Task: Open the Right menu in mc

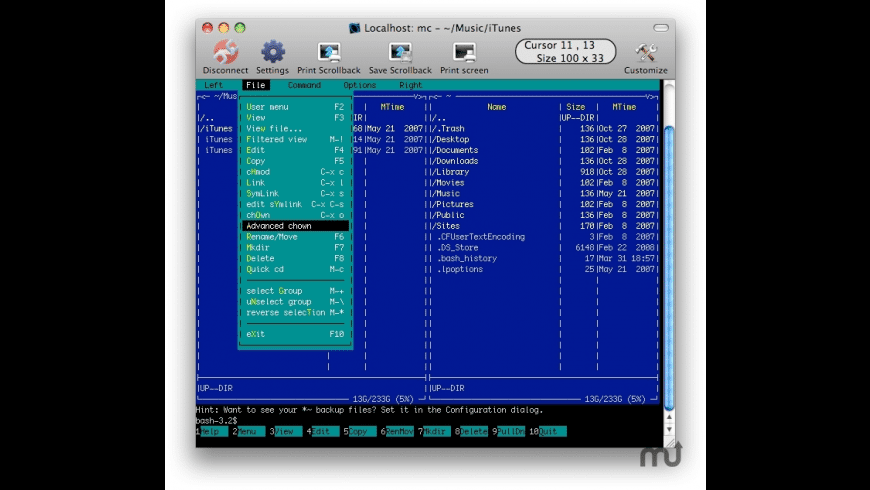Action: click(x=411, y=85)
